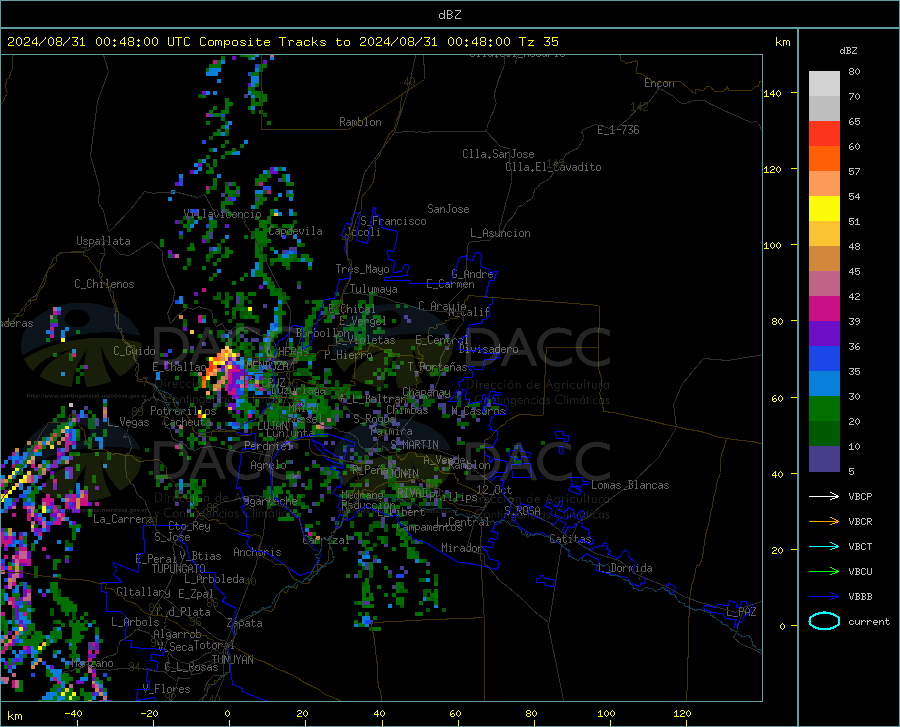Pick the magenta 42 dBZ swatch
Image resolution: width=900 pixels, height=727 pixels.
[824, 309]
